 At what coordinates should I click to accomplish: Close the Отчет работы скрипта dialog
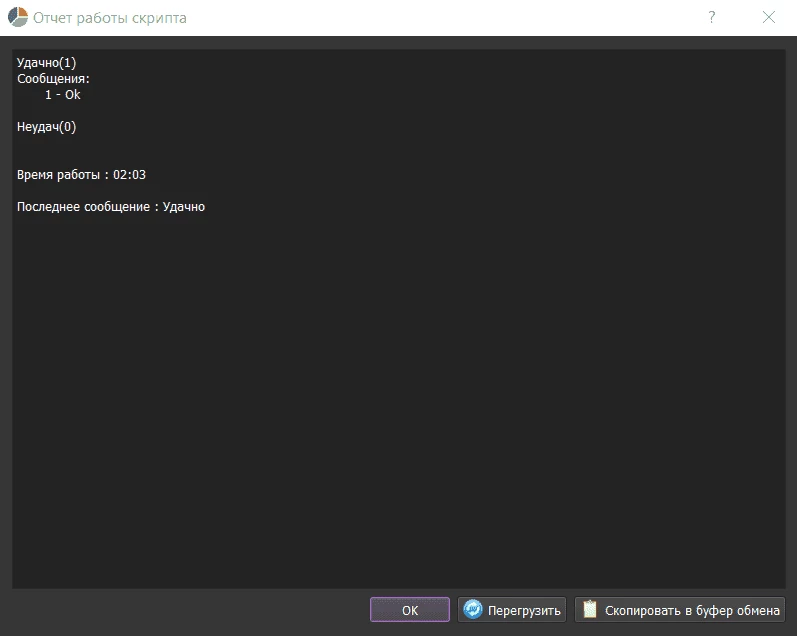[x=769, y=17]
